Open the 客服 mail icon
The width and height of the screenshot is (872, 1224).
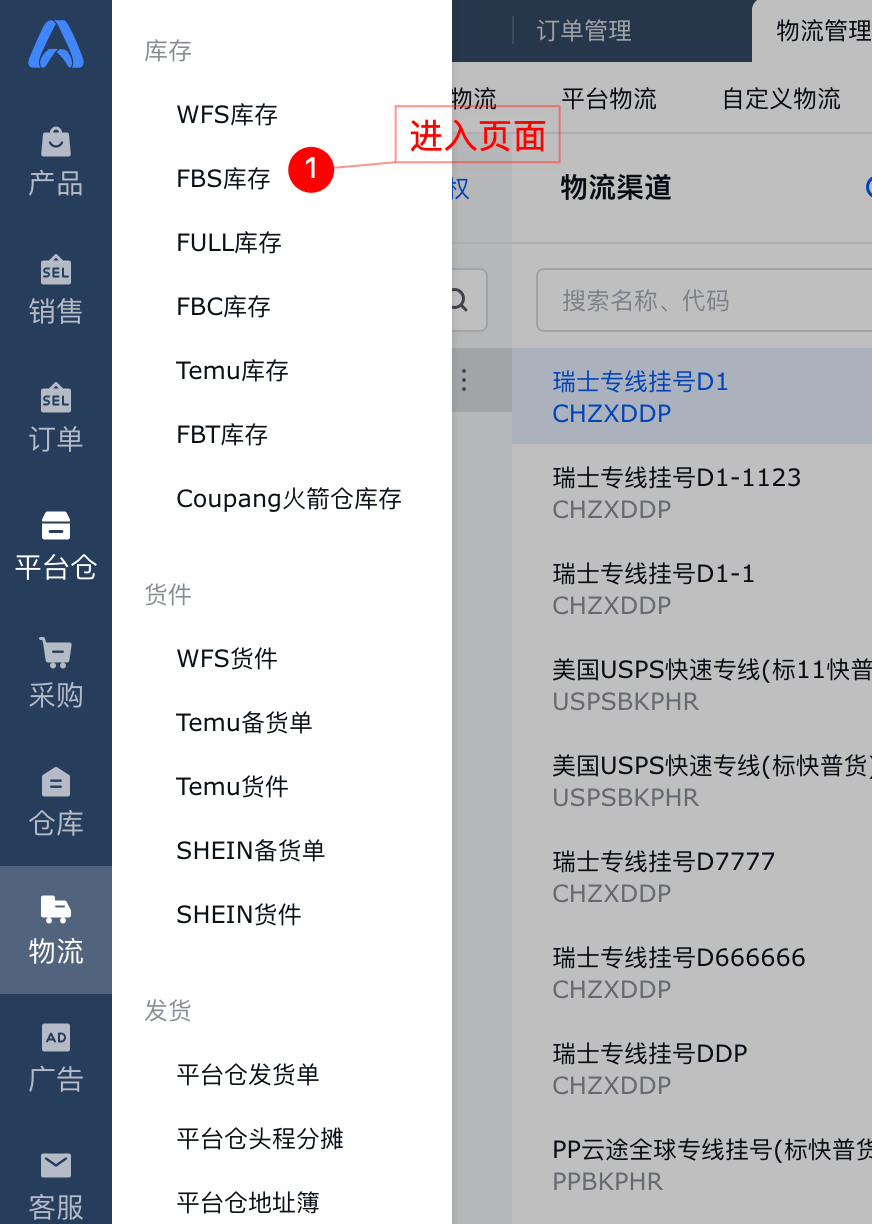(56, 1165)
